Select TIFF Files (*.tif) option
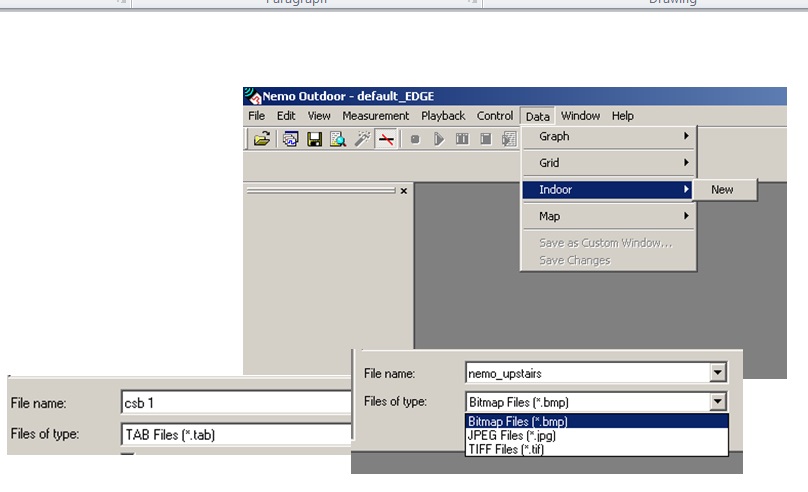This screenshot has width=808, height=492. [x=597, y=449]
